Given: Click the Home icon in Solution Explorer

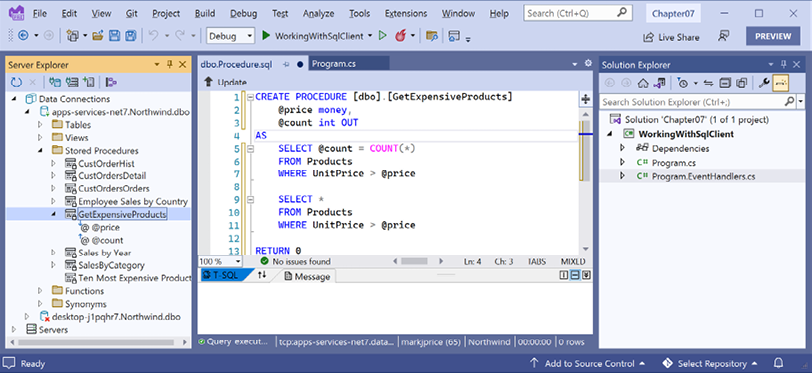Looking at the screenshot, I should click(x=643, y=82).
